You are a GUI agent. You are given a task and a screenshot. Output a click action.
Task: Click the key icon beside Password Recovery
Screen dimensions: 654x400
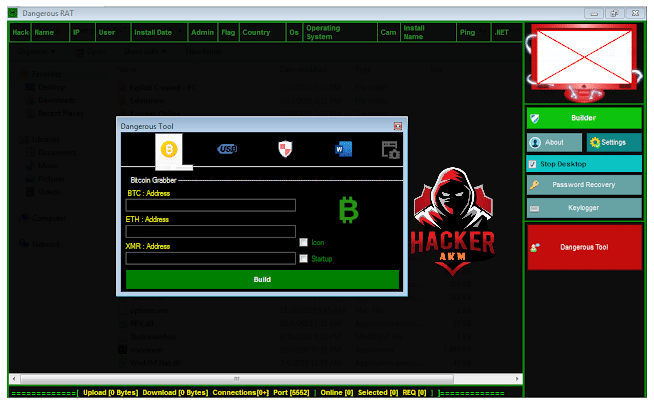point(535,185)
